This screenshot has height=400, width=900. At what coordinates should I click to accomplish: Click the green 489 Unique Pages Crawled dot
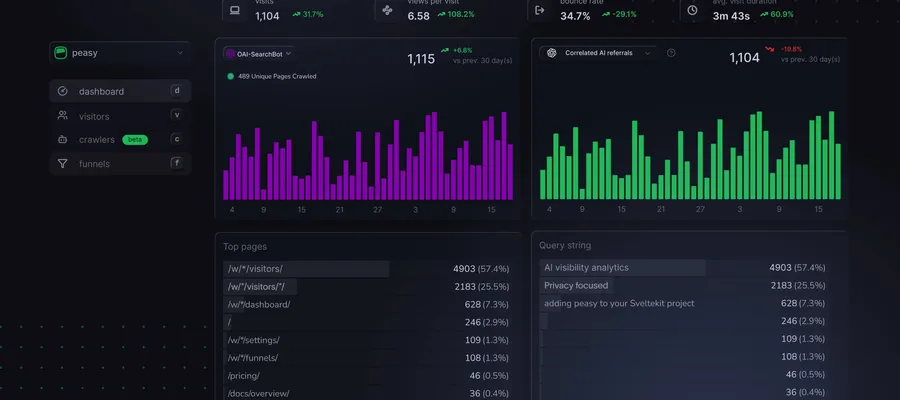[x=230, y=76]
